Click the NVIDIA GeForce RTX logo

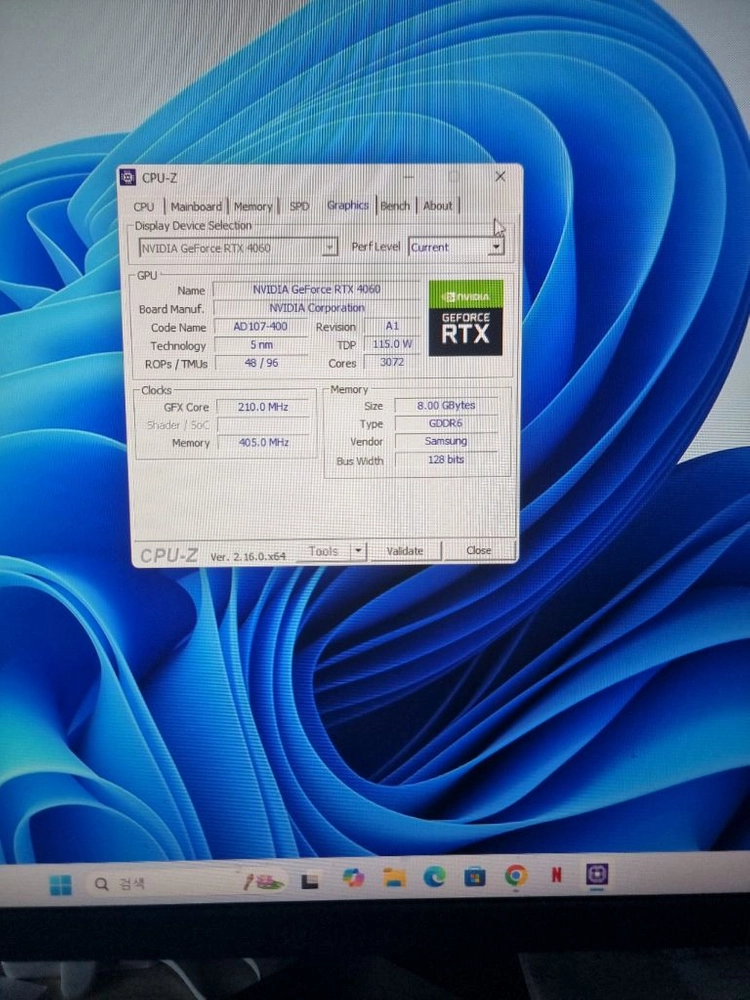pyautogui.click(x=466, y=318)
